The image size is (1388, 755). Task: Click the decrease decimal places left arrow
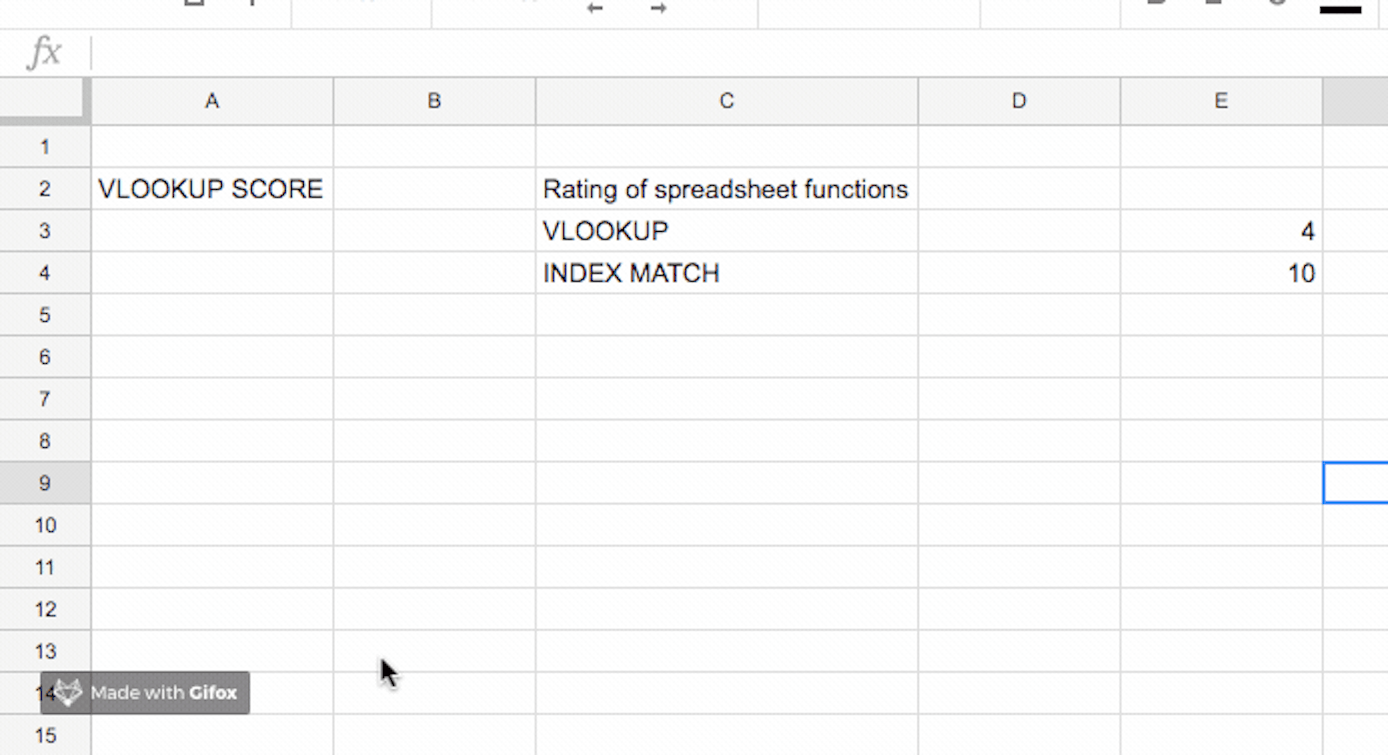tap(595, 8)
